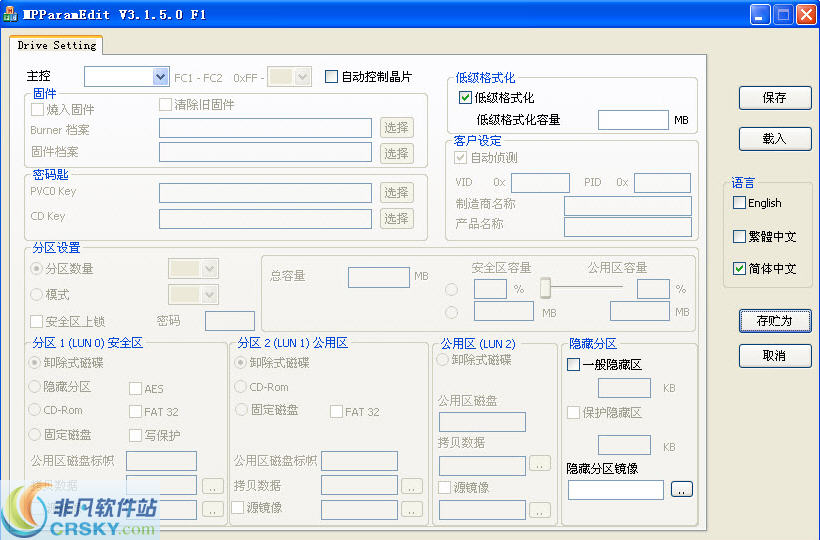
Task: Click the 安全区容量 slider handle
Action: click(x=545, y=287)
